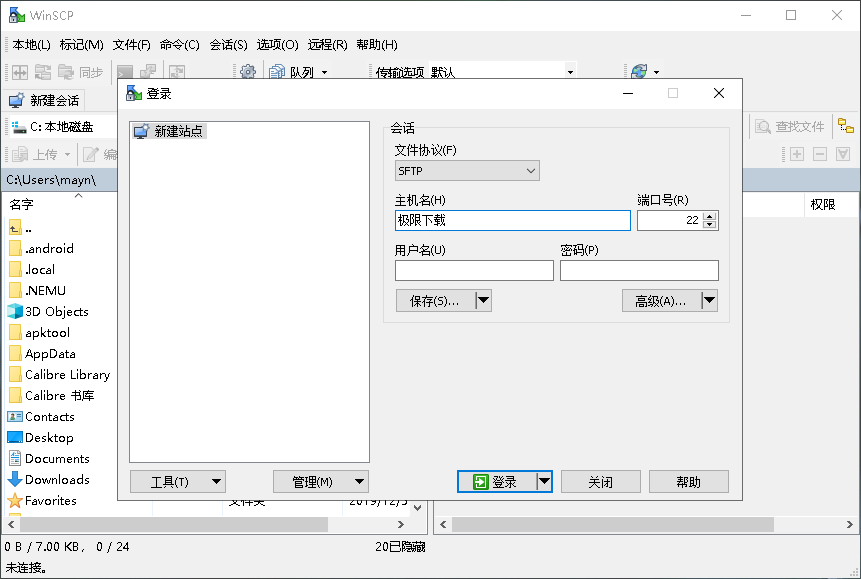Click into the 用户名 user name field

(474, 271)
